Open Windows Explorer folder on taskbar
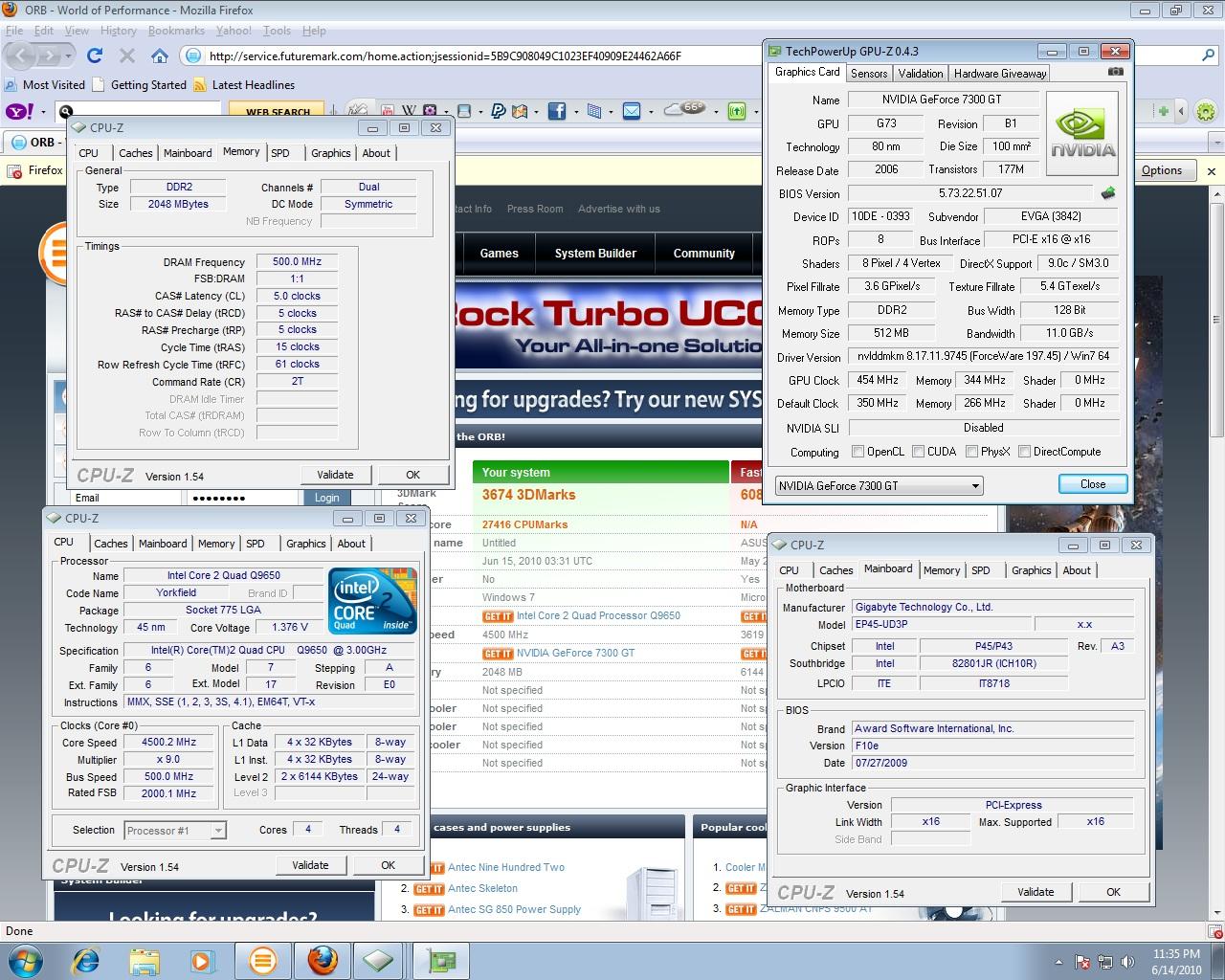The image size is (1225, 980). click(x=145, y=960)
